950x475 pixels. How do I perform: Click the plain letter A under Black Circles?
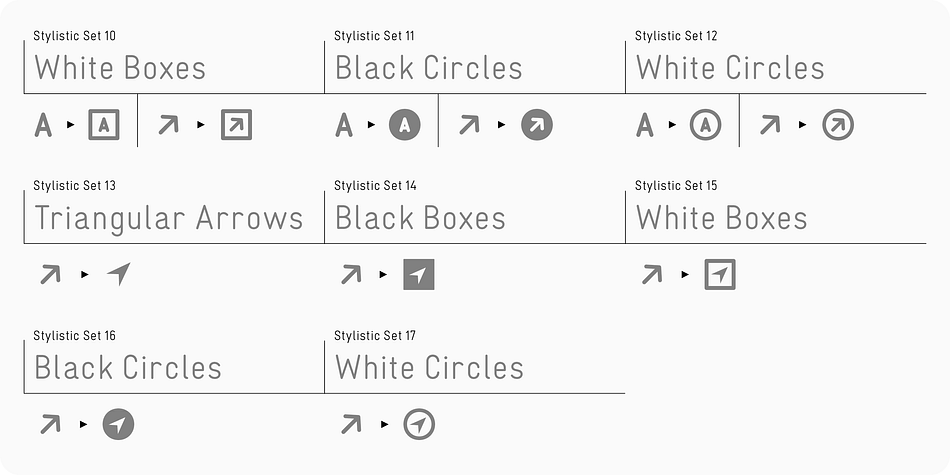pyautogui.click(x=344, y=125)
